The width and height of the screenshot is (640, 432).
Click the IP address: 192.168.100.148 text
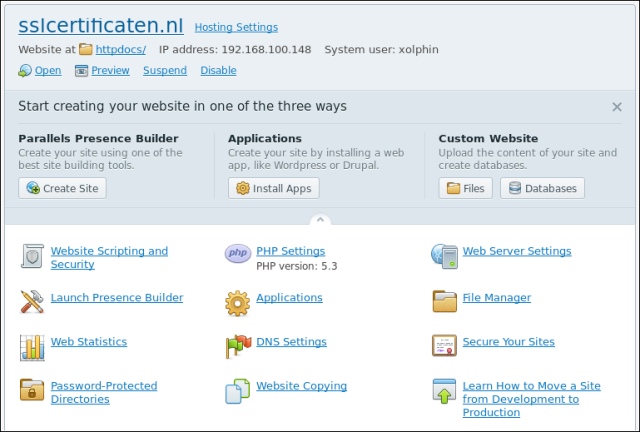pos(235,49)
